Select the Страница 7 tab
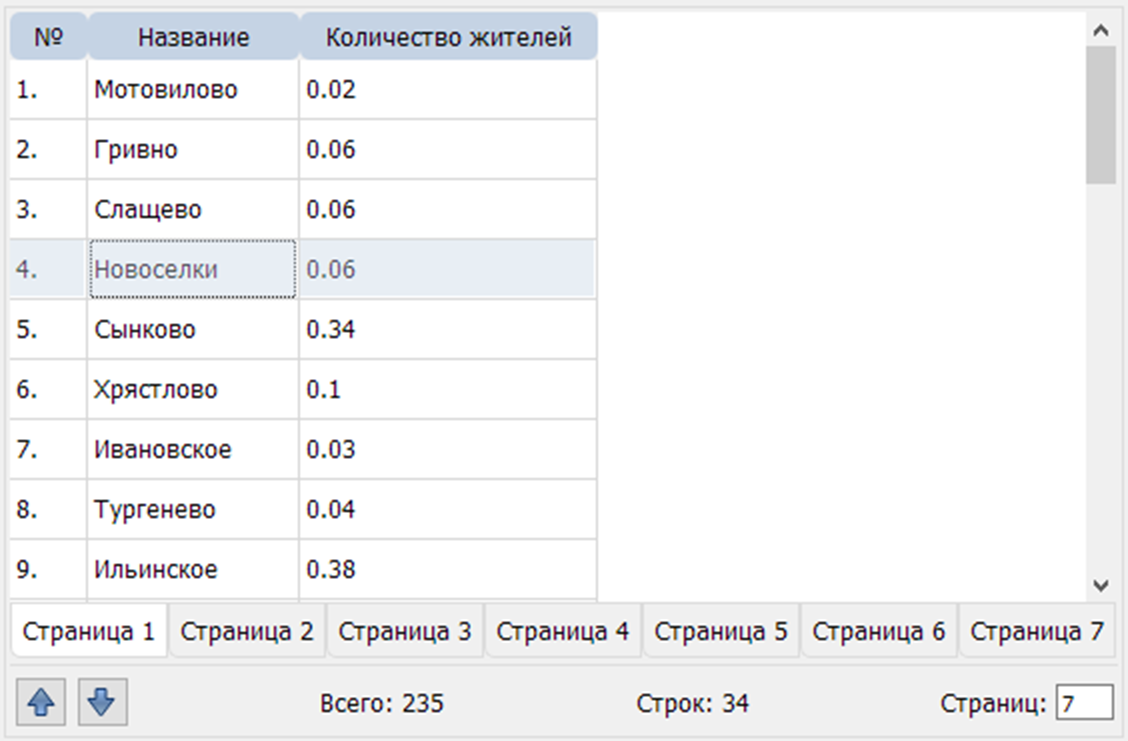The height and width of the screenshot is (741, 1128). point(1037,631)
